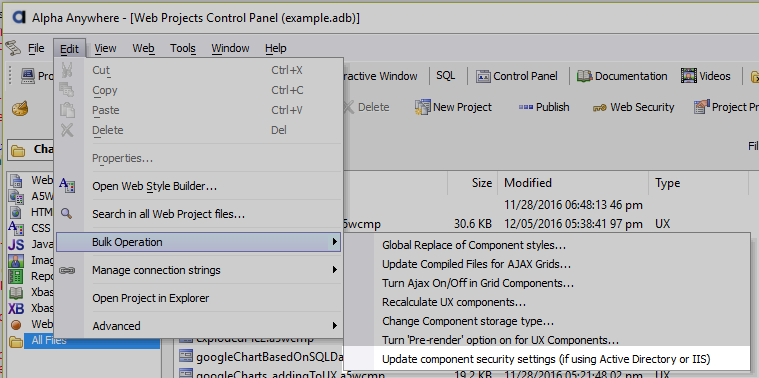Click the connection strings chain icon
Image resolution: width=759 pixels, height=378 pixels.
[67, 270]
